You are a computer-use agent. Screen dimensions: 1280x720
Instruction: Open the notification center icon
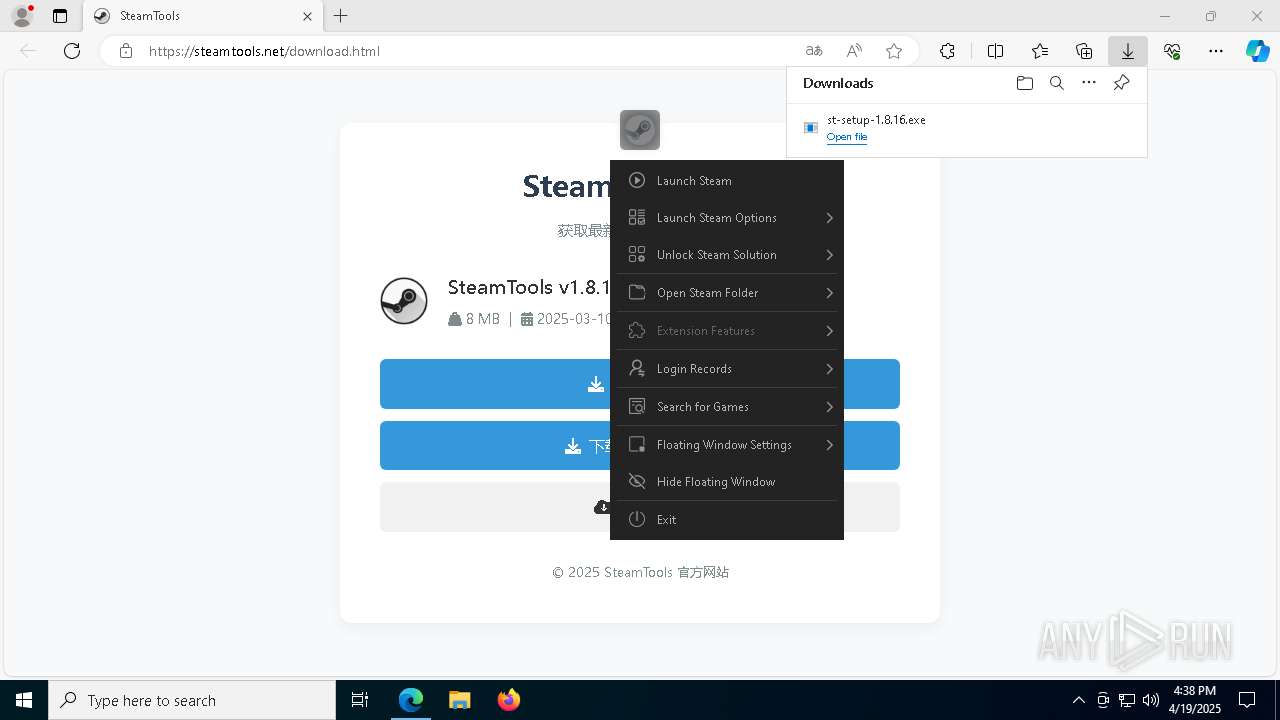tap(1247, 700)
